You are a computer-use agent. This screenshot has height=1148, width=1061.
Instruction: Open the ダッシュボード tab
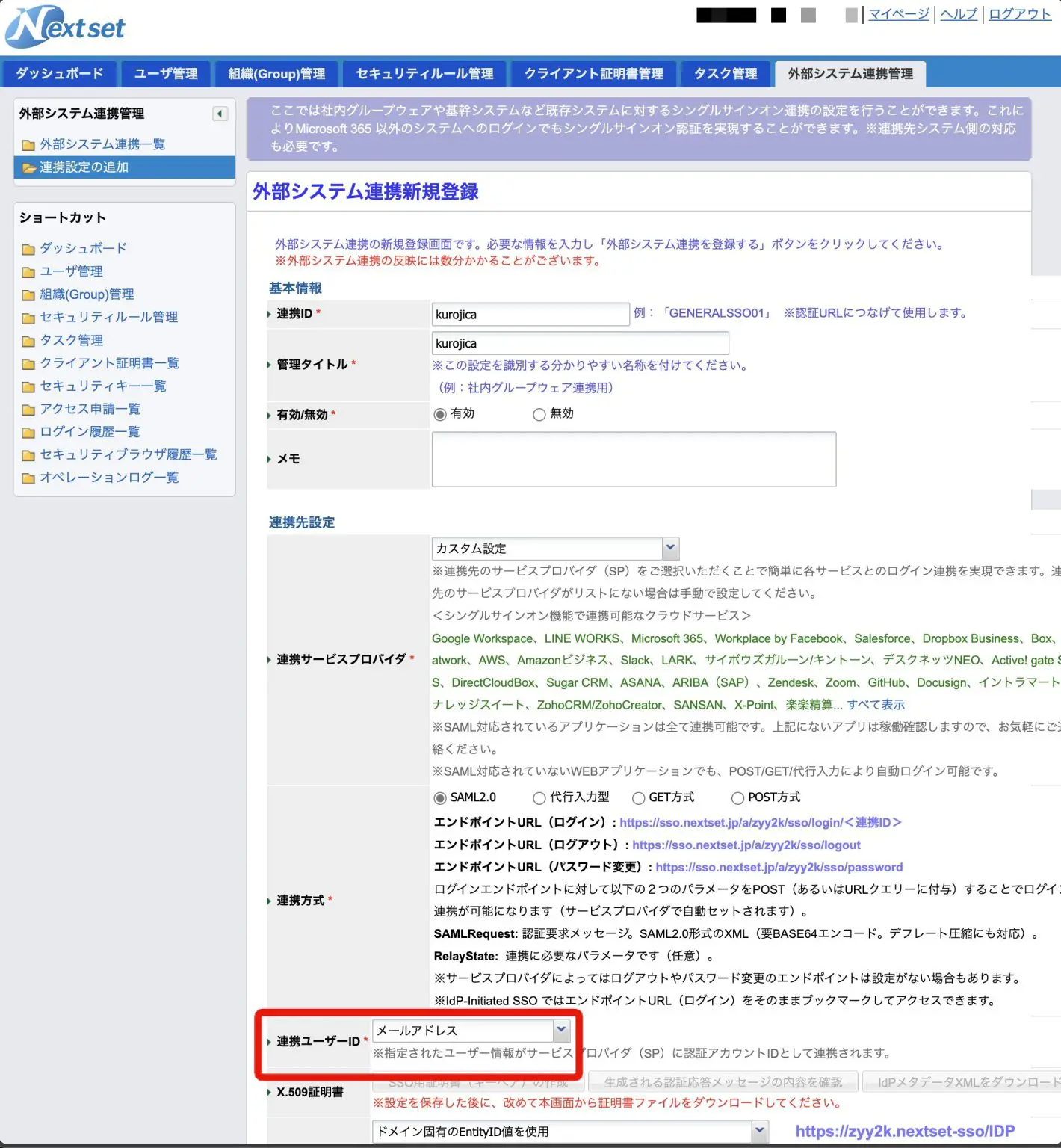point(60,74)
